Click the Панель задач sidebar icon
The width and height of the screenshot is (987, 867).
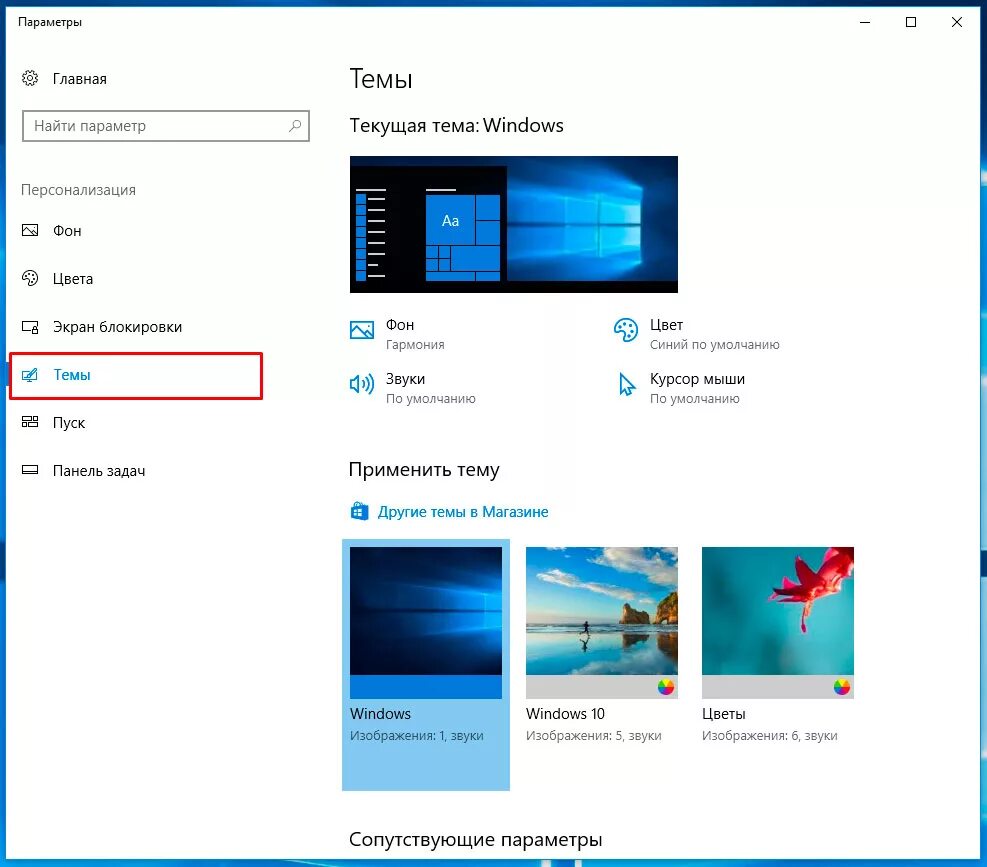coord(30,470)
